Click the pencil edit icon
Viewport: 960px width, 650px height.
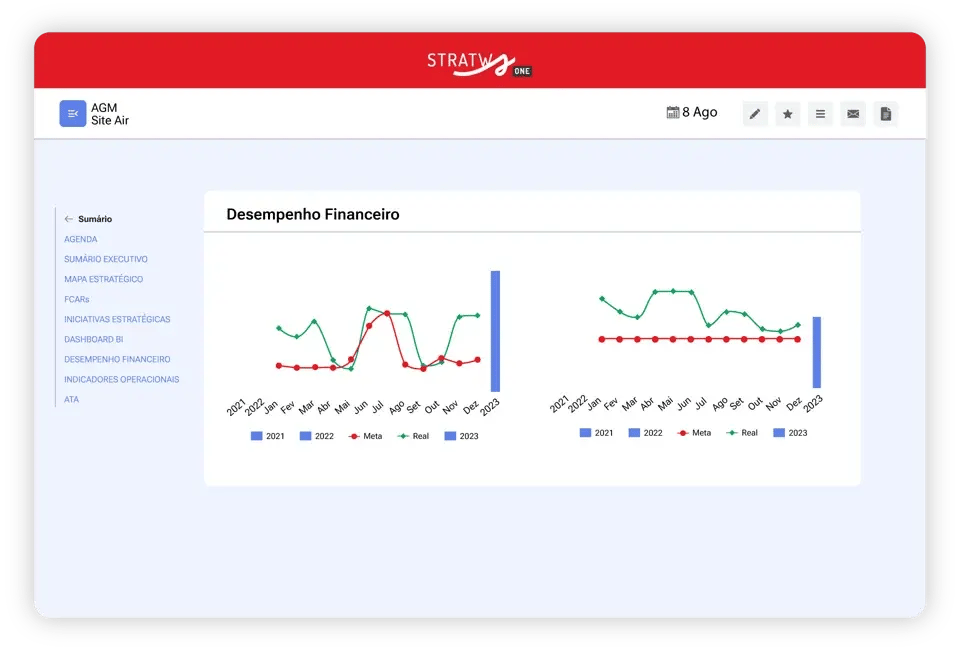coord(755,114)
